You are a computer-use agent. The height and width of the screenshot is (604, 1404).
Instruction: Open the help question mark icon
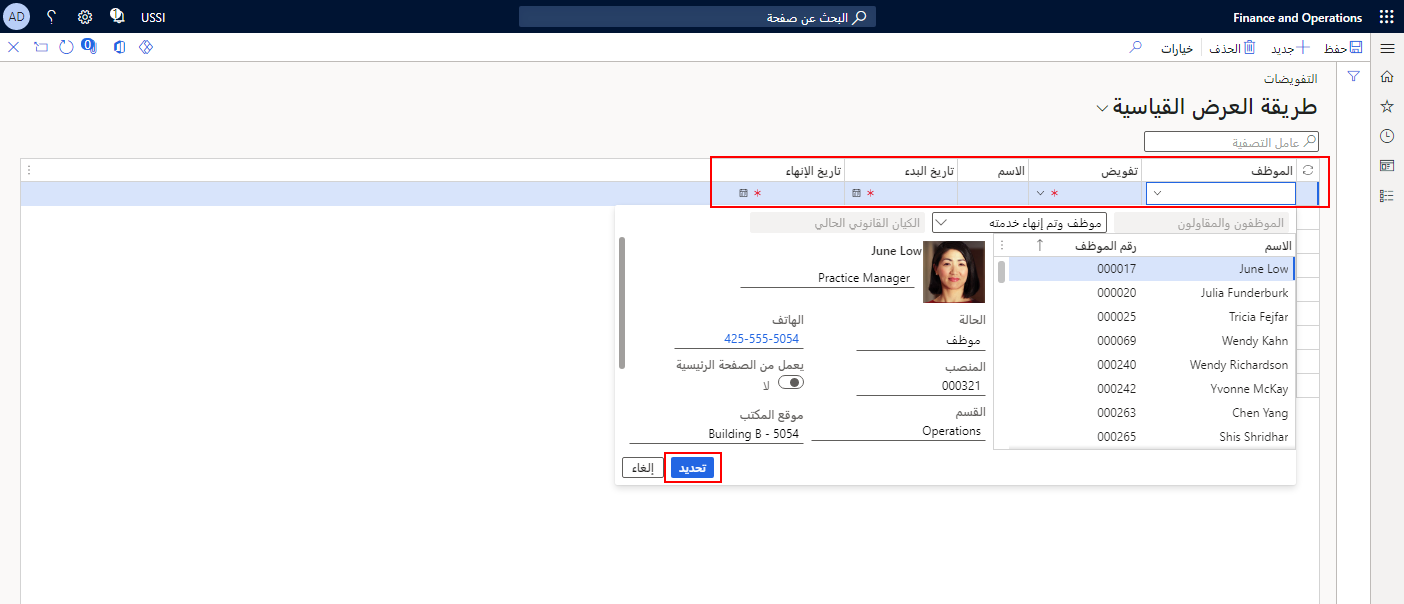[x=51, y=17]
